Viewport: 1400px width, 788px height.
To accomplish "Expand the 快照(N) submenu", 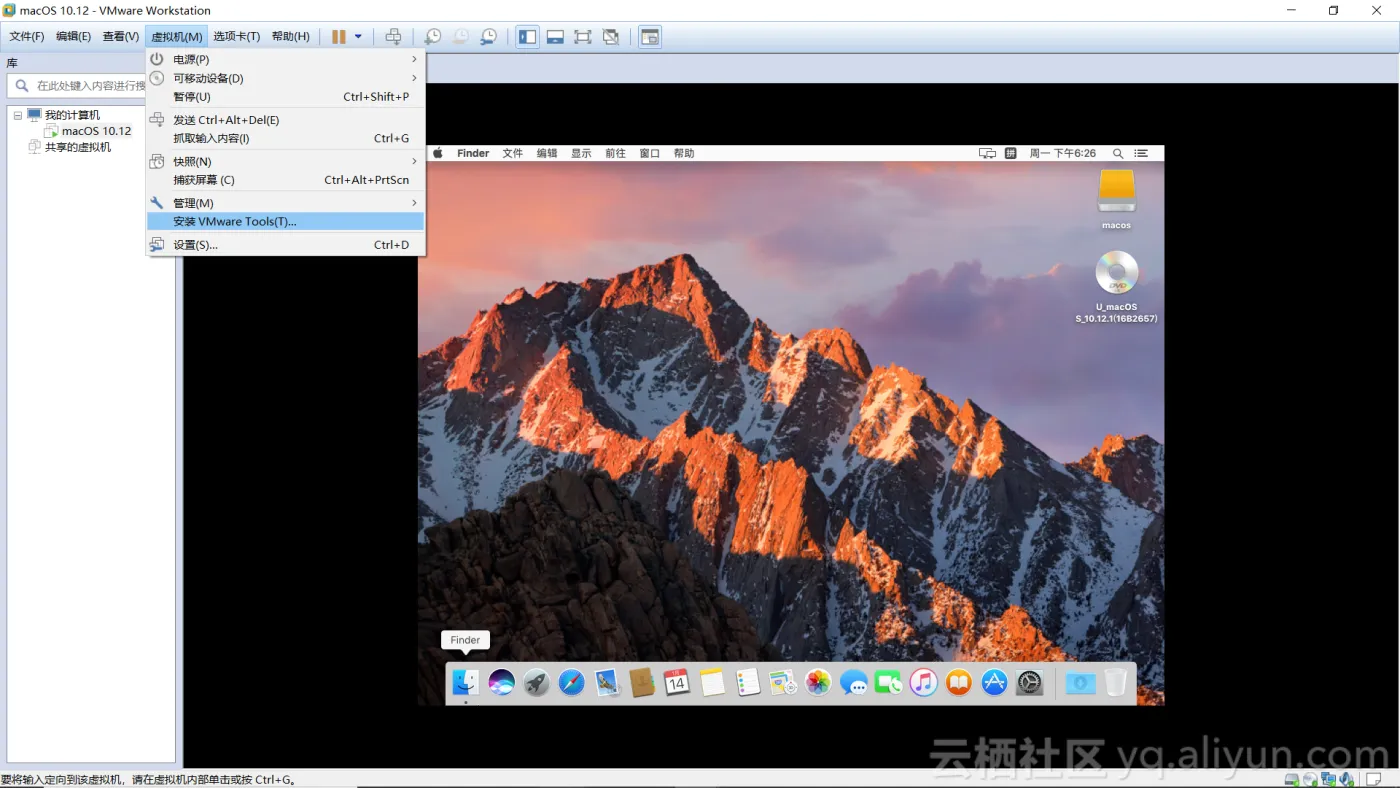I will 285,162.
